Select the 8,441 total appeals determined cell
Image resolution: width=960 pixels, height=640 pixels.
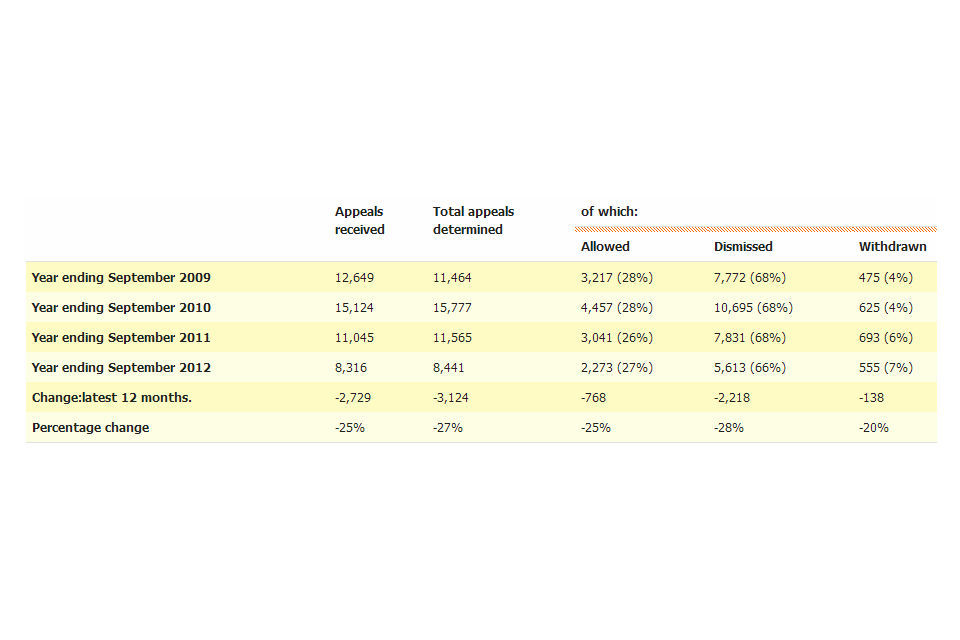449,367
